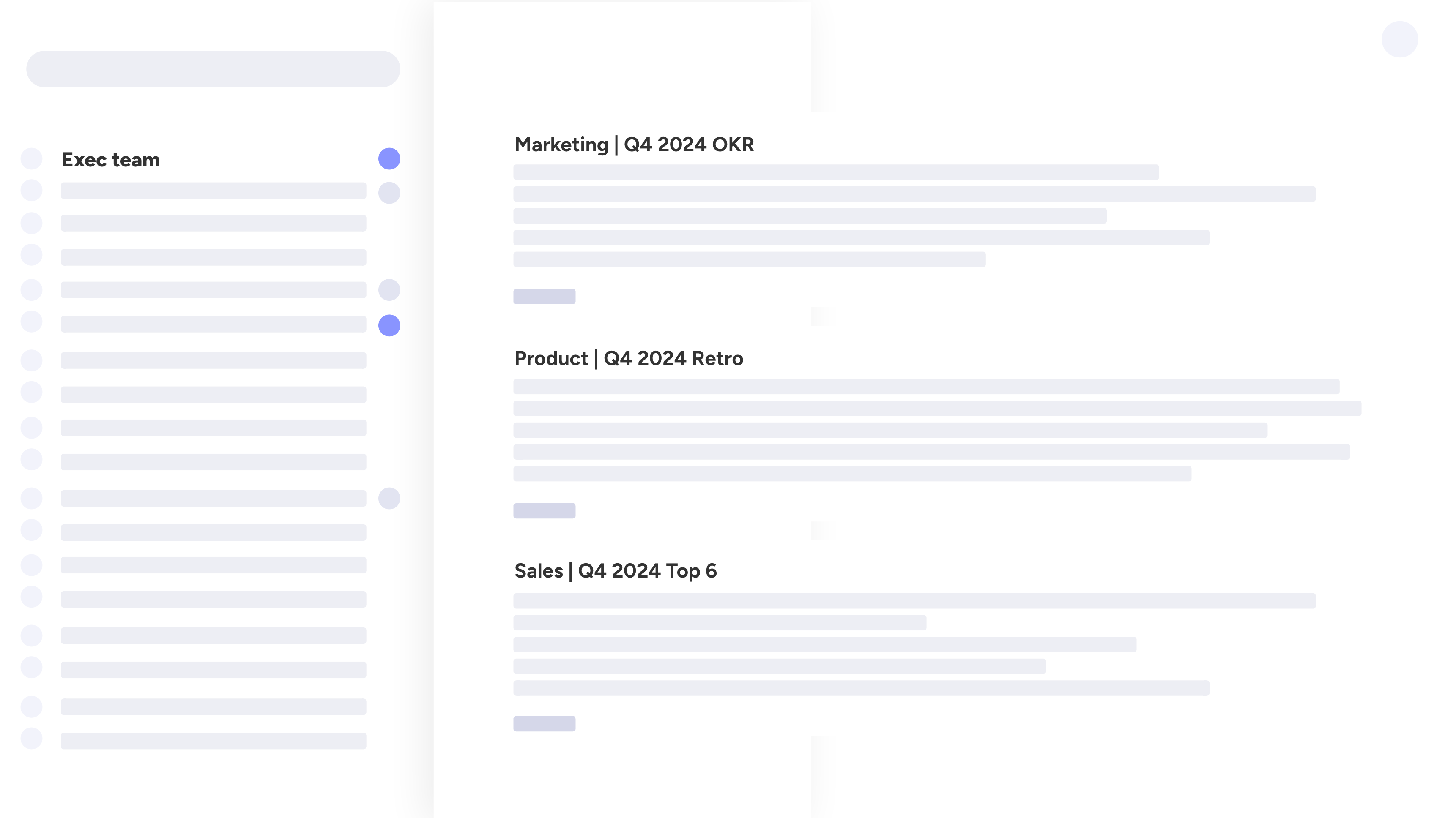This screenshot has height=818, width=1456.
Task: Click the last text line of the Sales summary
Action: [861, 688]
